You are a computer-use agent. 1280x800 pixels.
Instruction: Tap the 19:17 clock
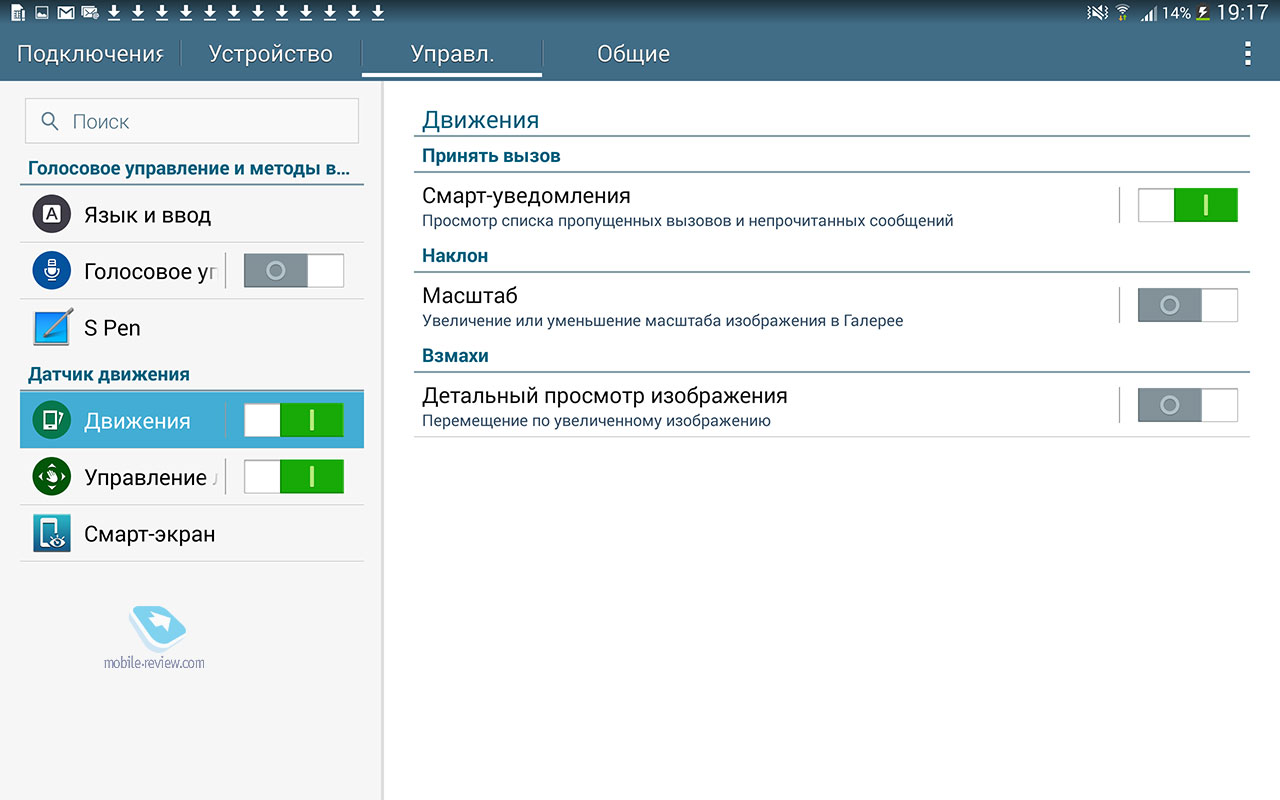(1243, 13)
